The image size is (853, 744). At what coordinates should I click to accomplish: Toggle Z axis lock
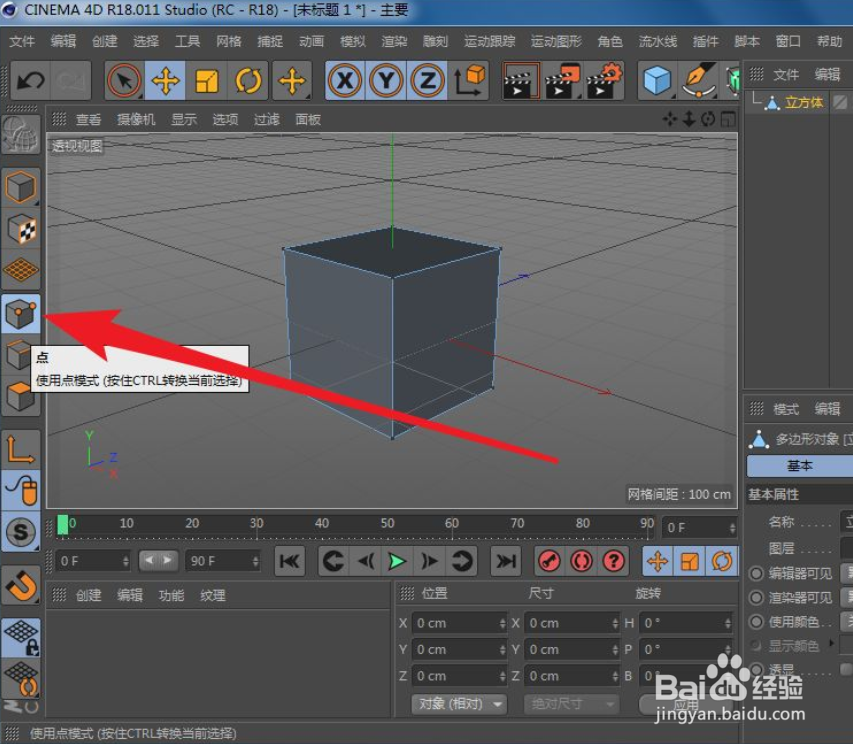(428, 81)
